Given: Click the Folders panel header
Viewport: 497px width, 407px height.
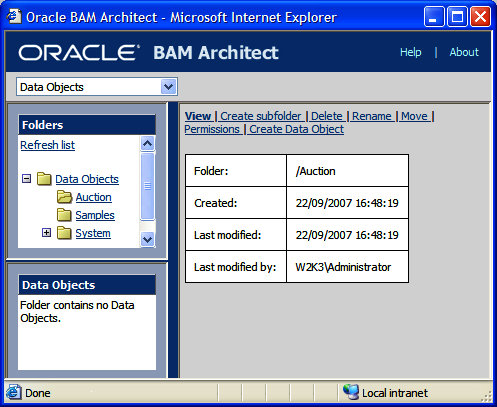Looking at the screenshot, I should pyautogui.click(x=87, y=125).
